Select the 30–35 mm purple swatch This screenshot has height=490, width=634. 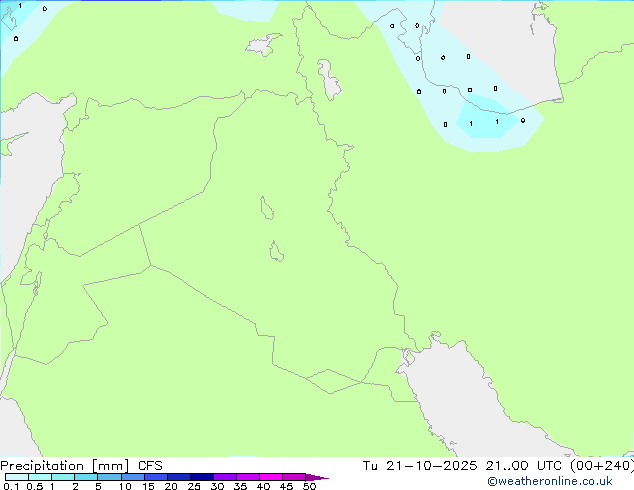pyautogui.click(x=224, y=477)
